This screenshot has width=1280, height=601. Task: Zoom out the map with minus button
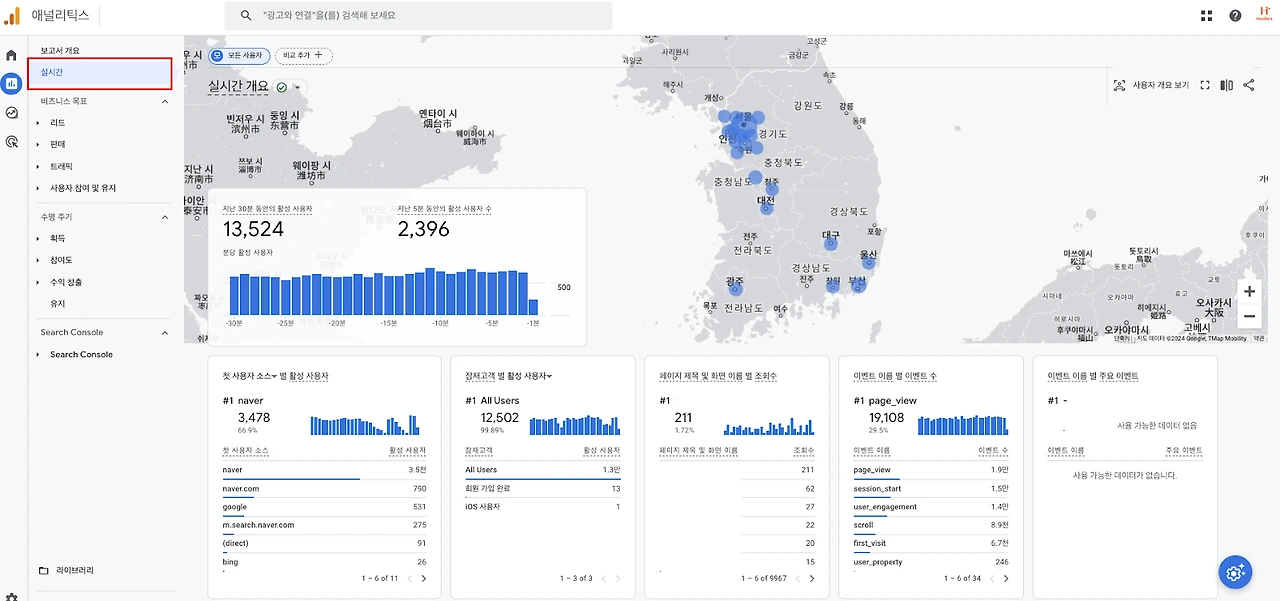click(1249, 317)
